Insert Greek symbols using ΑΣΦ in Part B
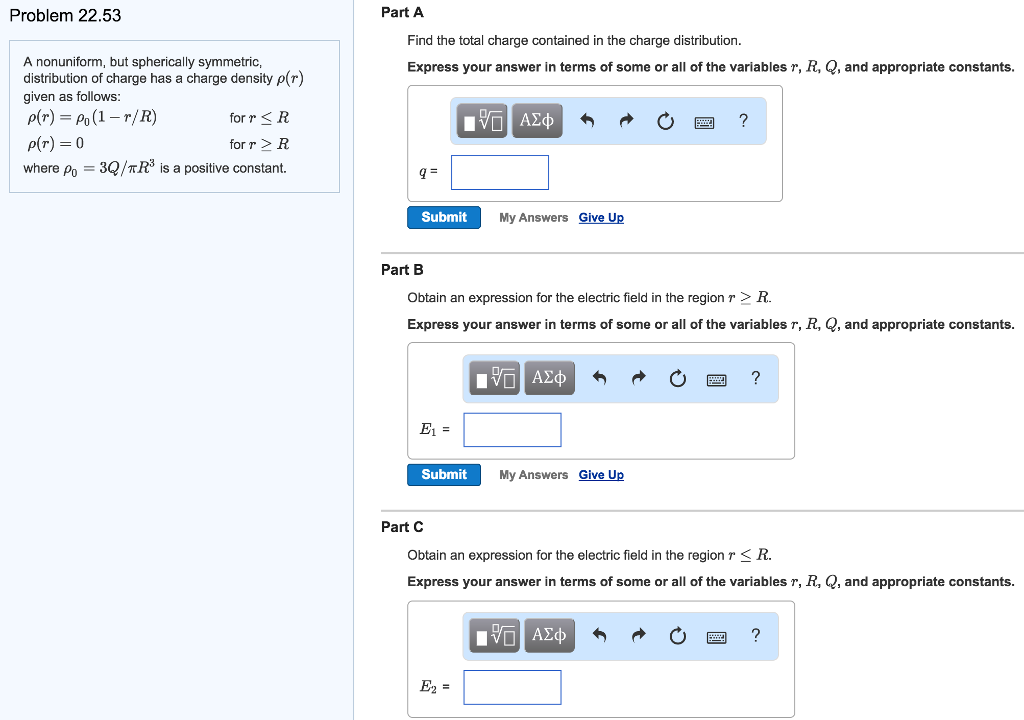The image size is (1024, 720). (548, 378)
